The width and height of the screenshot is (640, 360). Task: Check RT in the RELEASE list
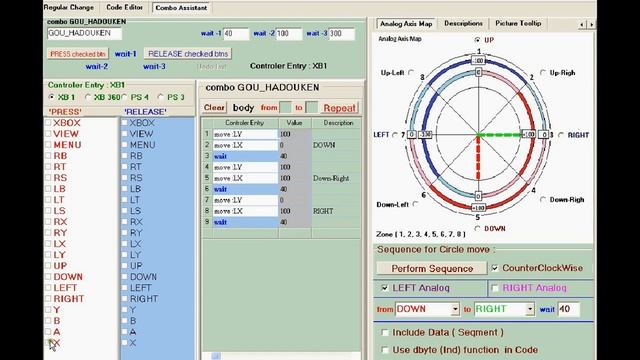[x=124, y=167]
